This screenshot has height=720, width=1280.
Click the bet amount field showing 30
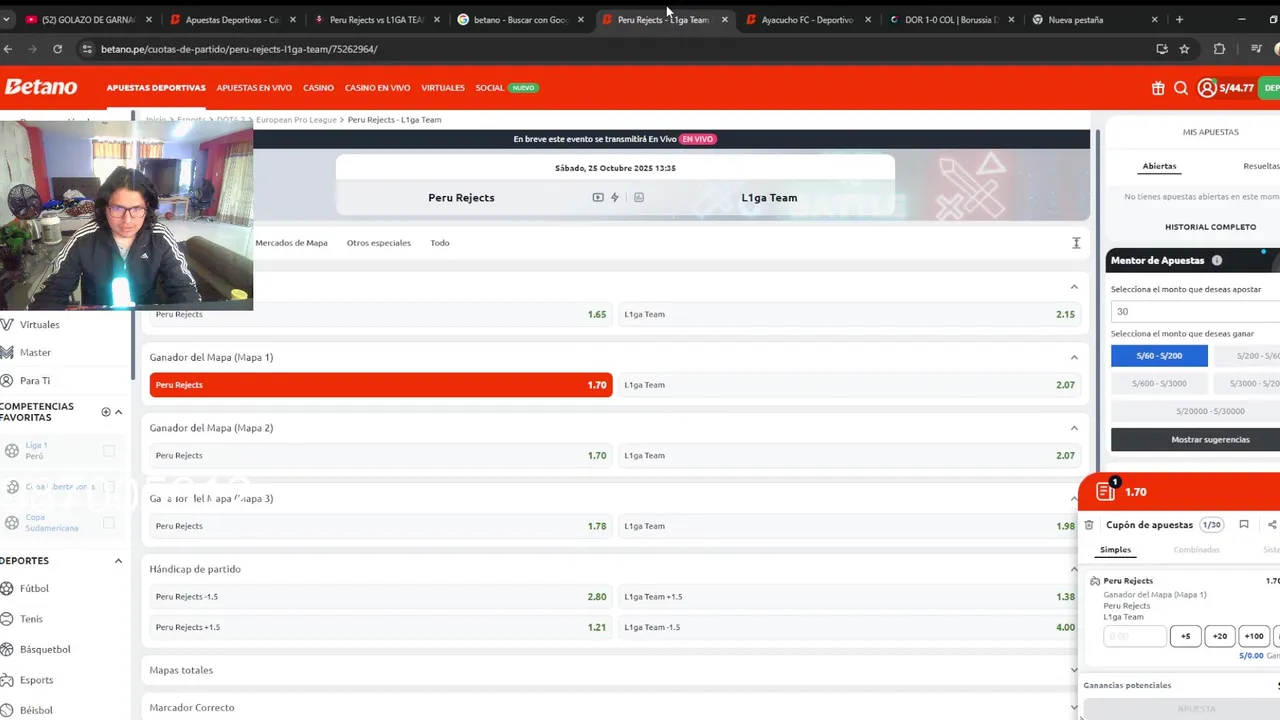1195,311
